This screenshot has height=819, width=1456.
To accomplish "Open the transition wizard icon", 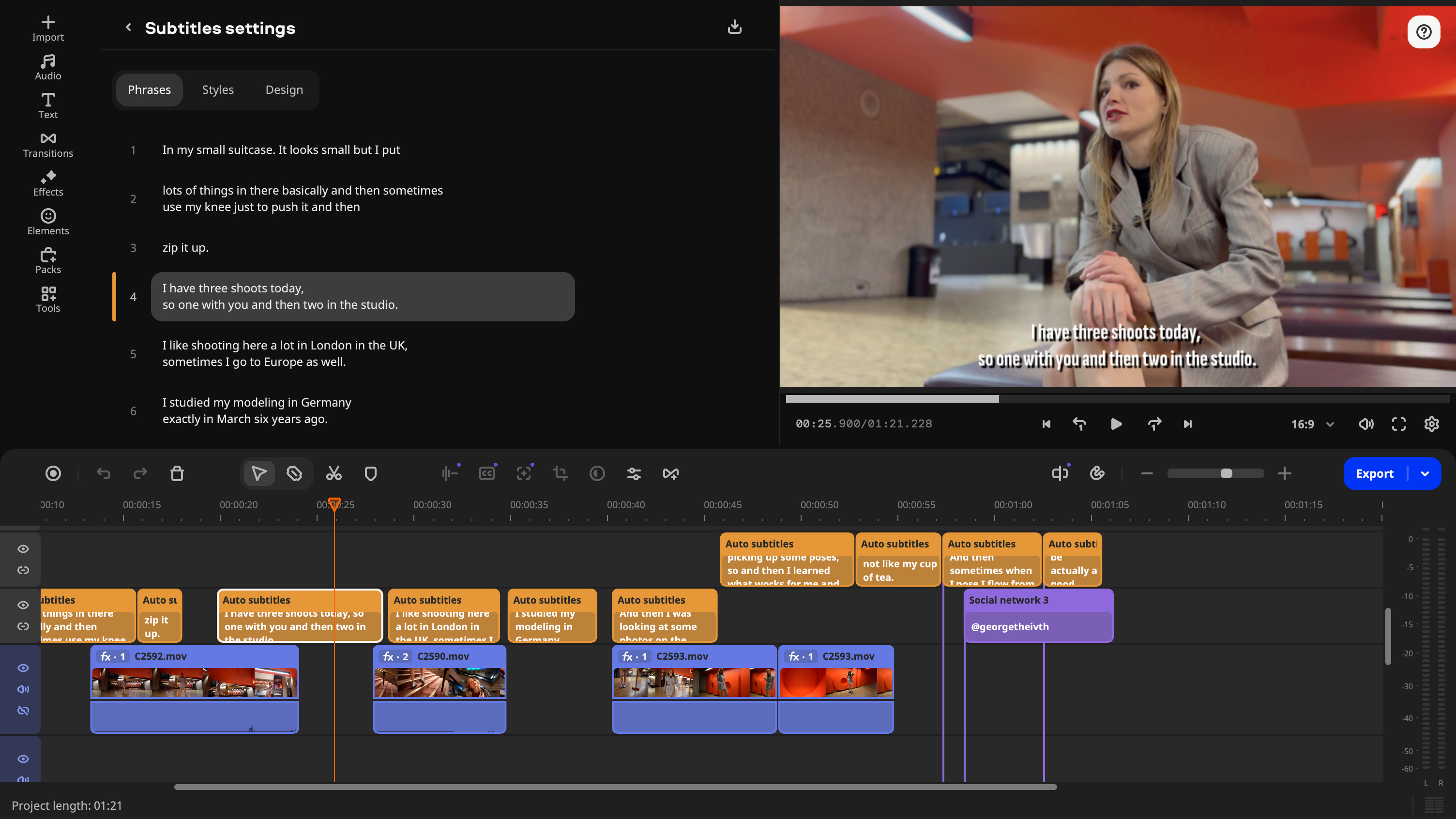I will tap(670, 474).
